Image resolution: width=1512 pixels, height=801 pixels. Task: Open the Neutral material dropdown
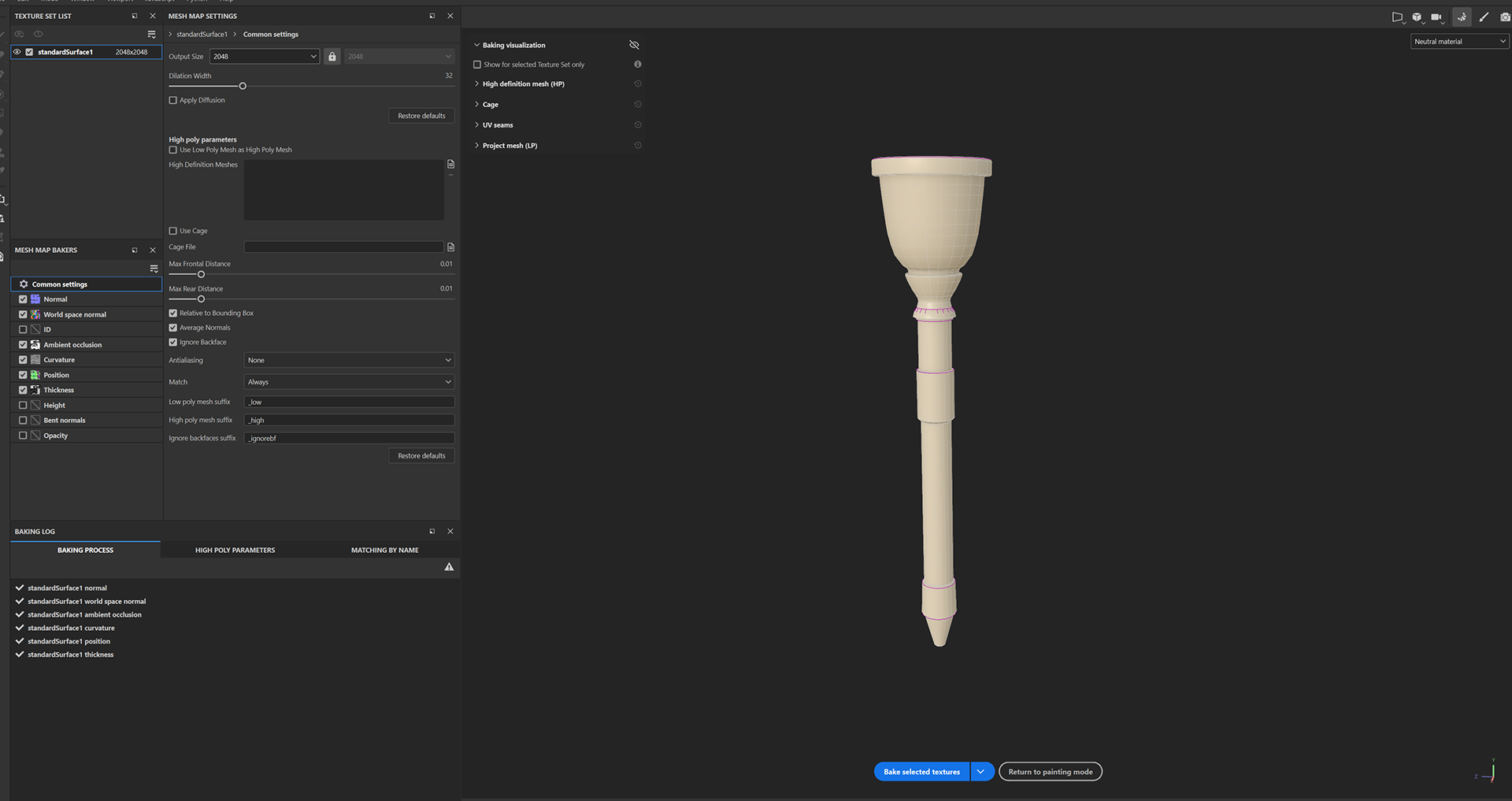coord(1459,42)
